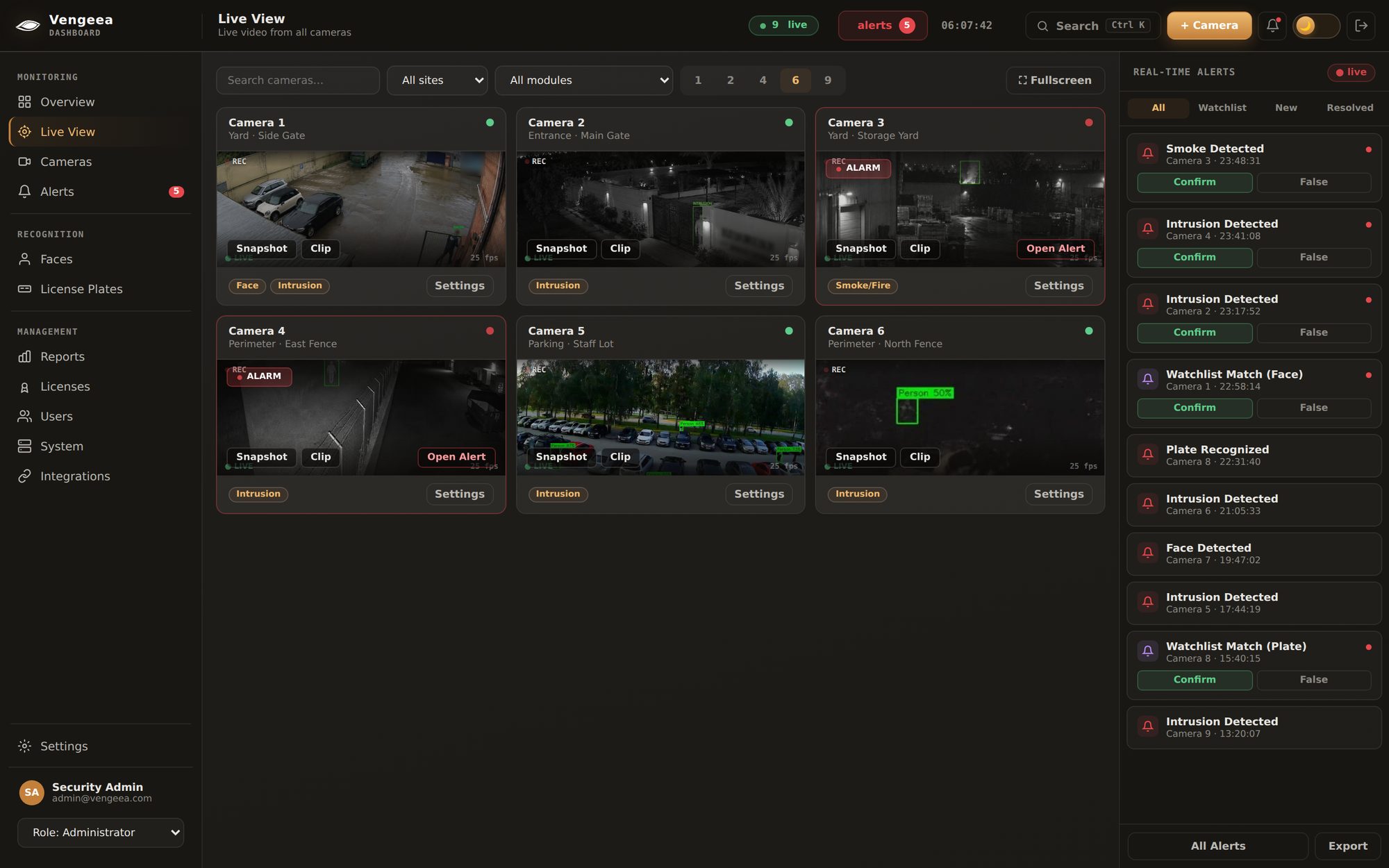Open Integrations link icon
The width and height of the screenshot is (1389, 868).
click(x=24, y=476)
